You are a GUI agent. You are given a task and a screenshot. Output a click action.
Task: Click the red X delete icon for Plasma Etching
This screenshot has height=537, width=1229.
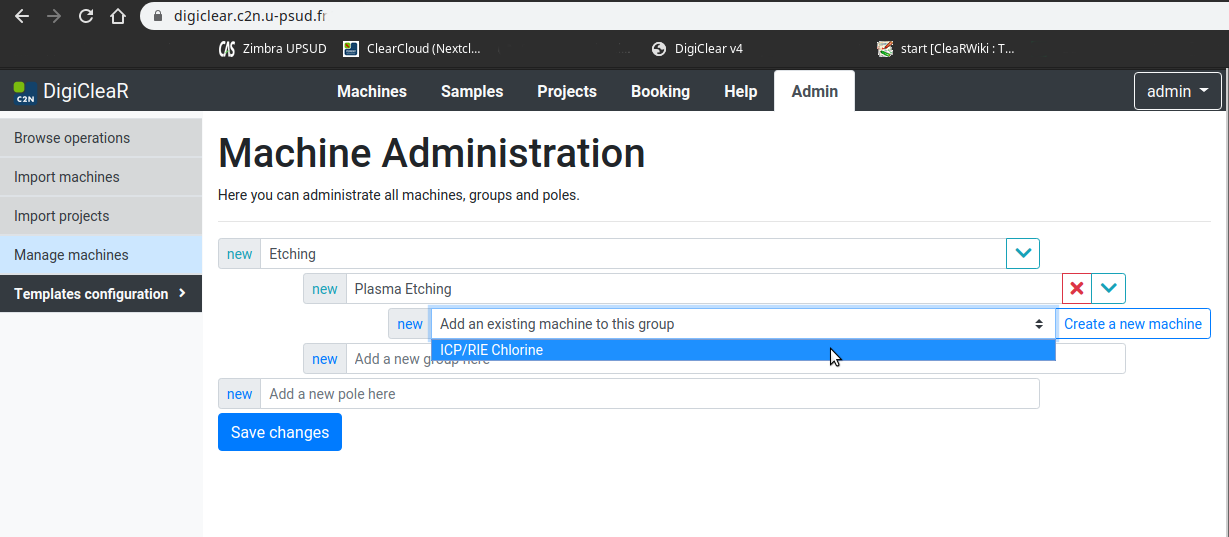tap(1077, 289)
